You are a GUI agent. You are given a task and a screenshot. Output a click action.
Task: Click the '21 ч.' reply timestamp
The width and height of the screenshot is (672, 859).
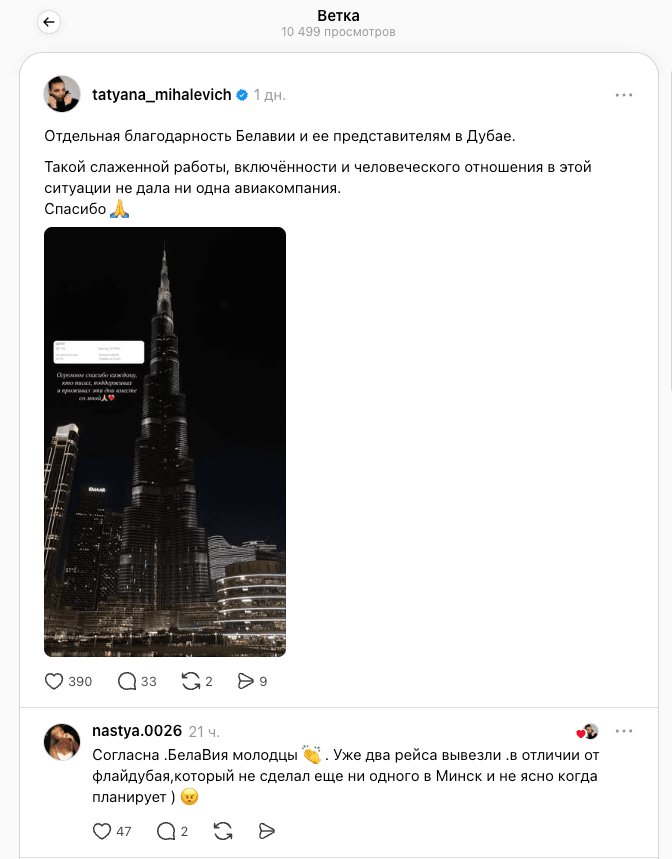coord(204,731)
